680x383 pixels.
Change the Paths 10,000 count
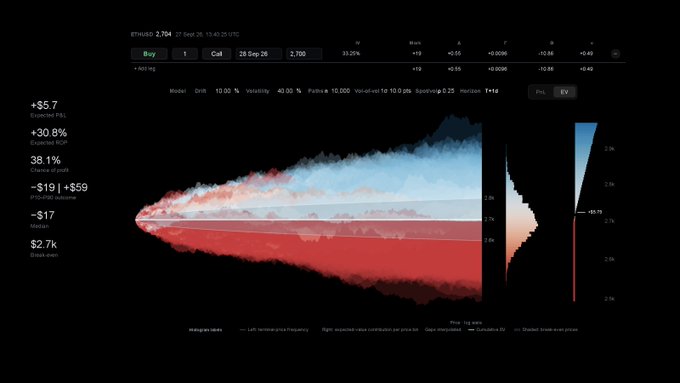(340, 91)
